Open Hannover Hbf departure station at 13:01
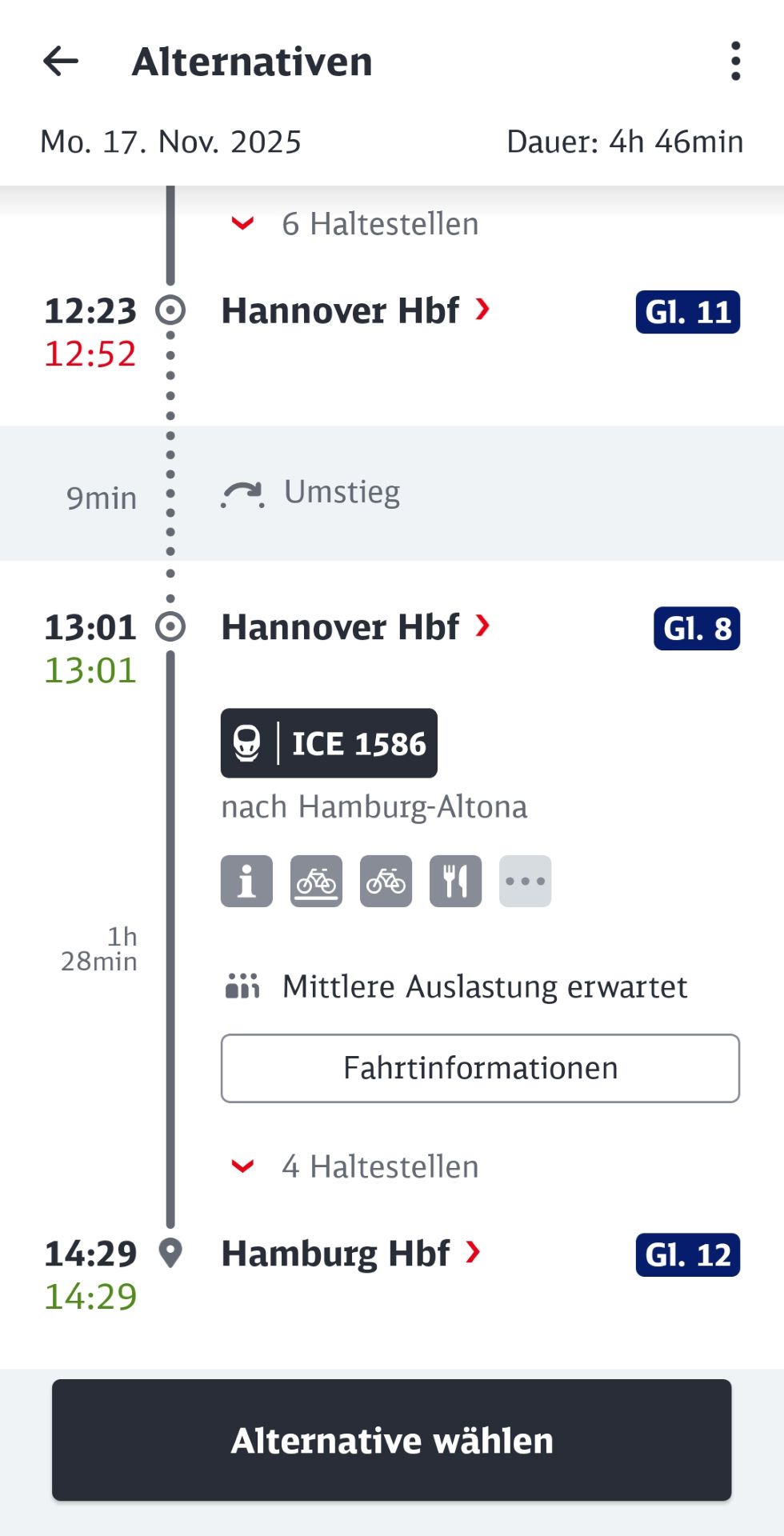 (355, 627)
